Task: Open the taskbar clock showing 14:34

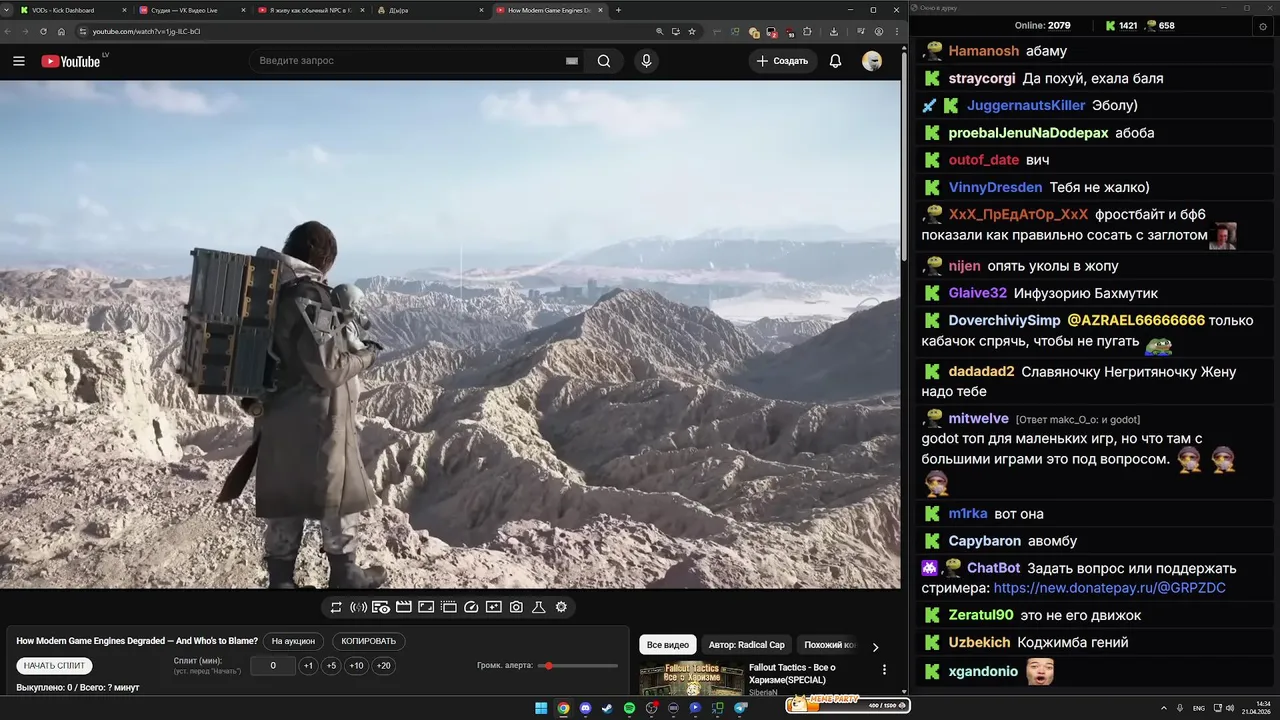Action: click(x=1256, y=708)
